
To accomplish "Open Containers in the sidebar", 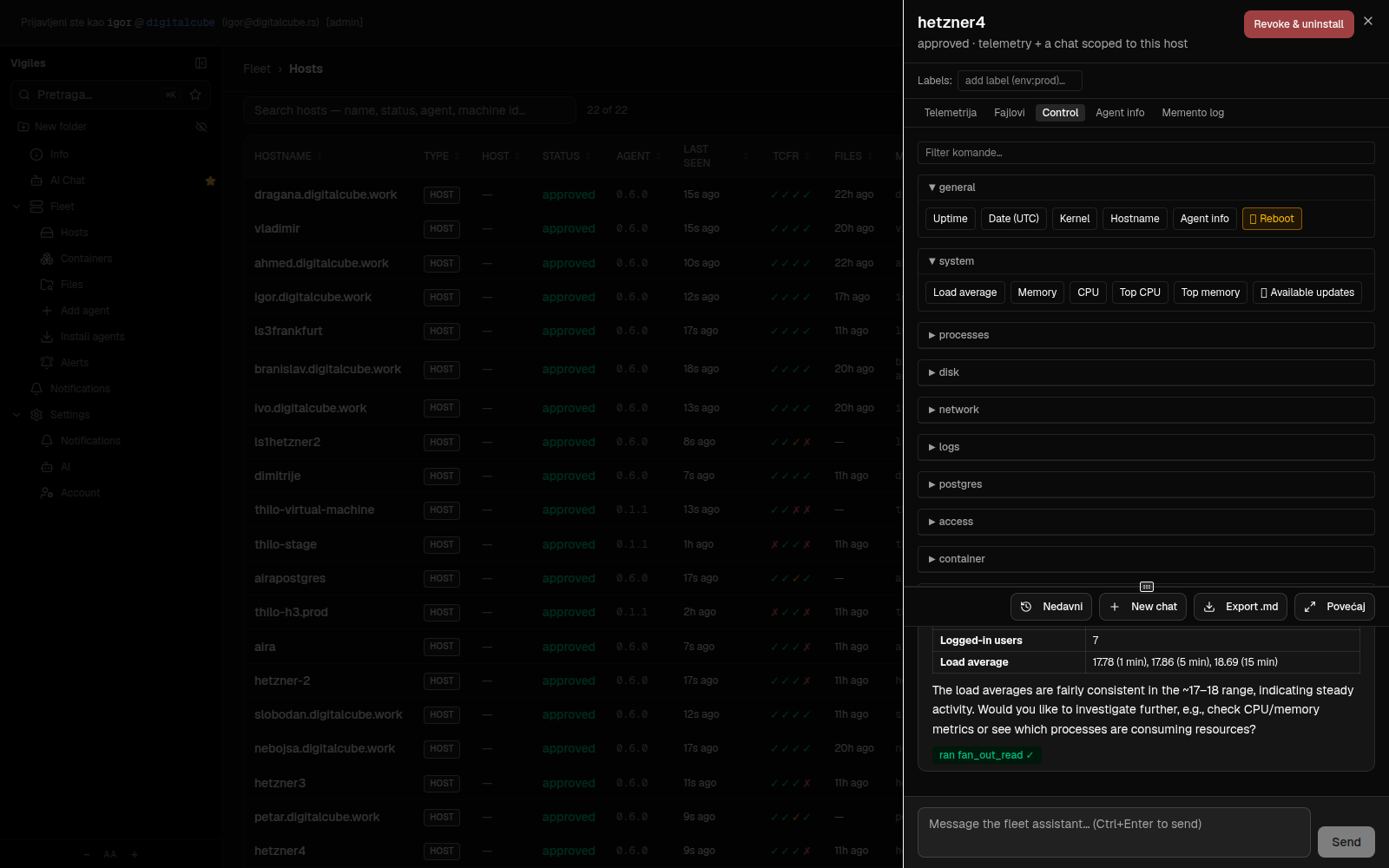I will pos(86,259).
